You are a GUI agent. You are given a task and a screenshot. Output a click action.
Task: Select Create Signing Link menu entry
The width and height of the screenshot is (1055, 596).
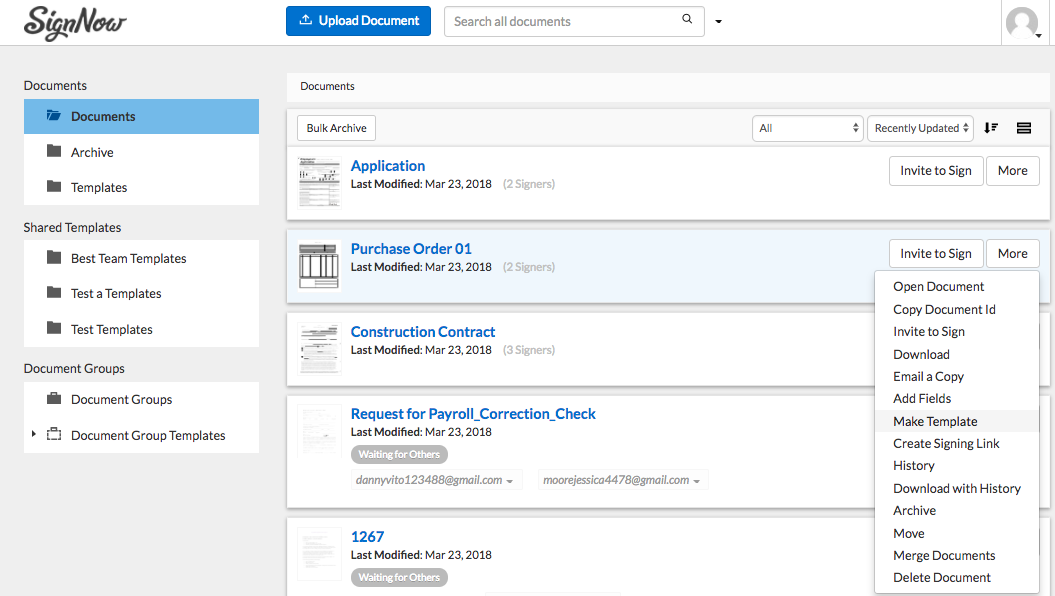click(946, 443)
